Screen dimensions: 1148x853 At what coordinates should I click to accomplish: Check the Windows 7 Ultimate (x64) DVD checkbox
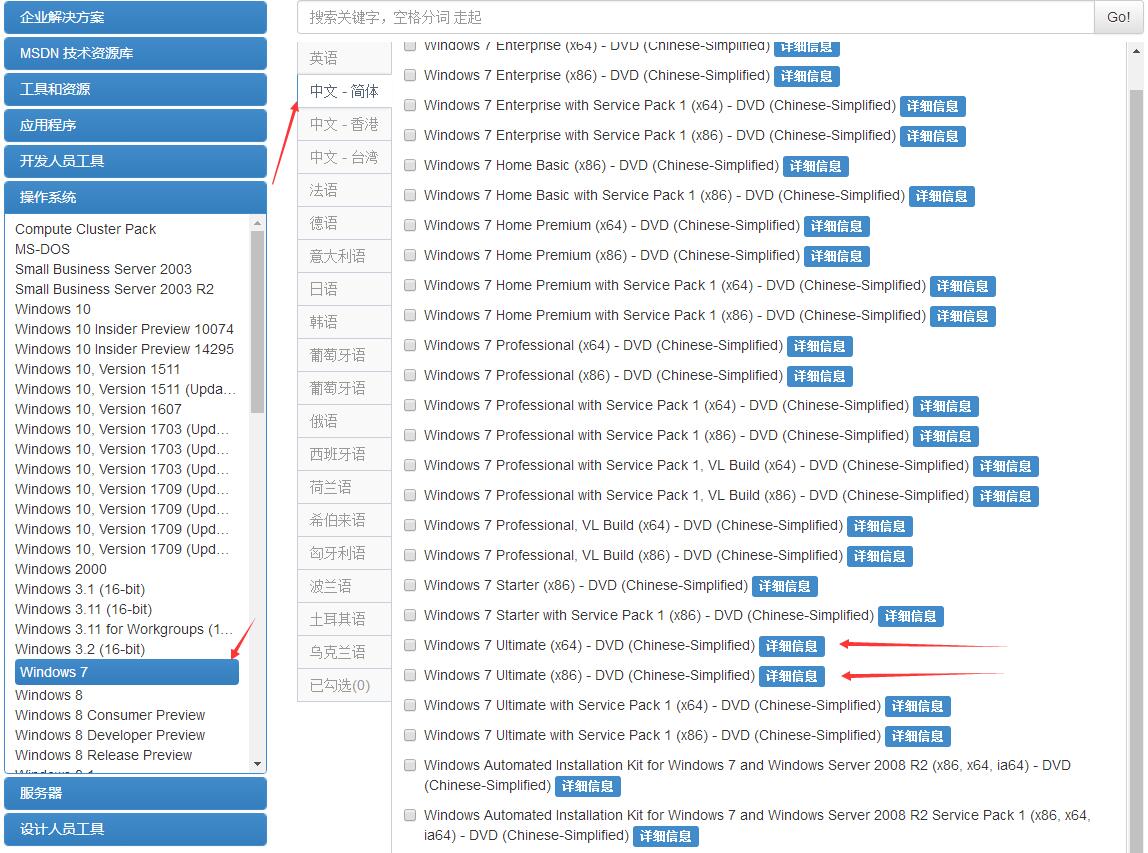[x=410, y=645]
